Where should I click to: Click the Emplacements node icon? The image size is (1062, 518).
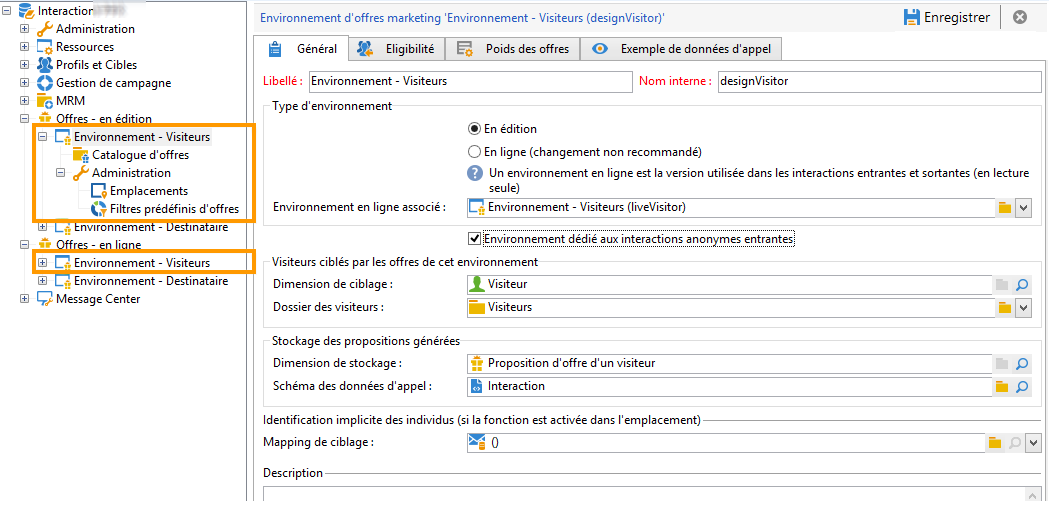point(99,191)
